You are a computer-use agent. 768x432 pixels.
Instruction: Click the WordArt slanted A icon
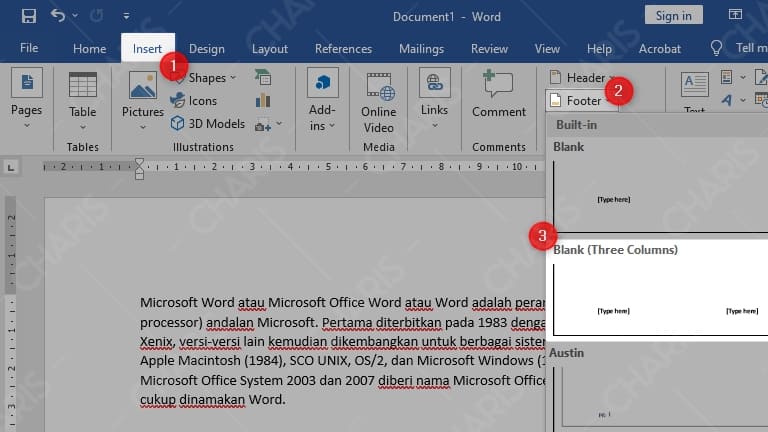pyautogui.click(x=726, y=100)
